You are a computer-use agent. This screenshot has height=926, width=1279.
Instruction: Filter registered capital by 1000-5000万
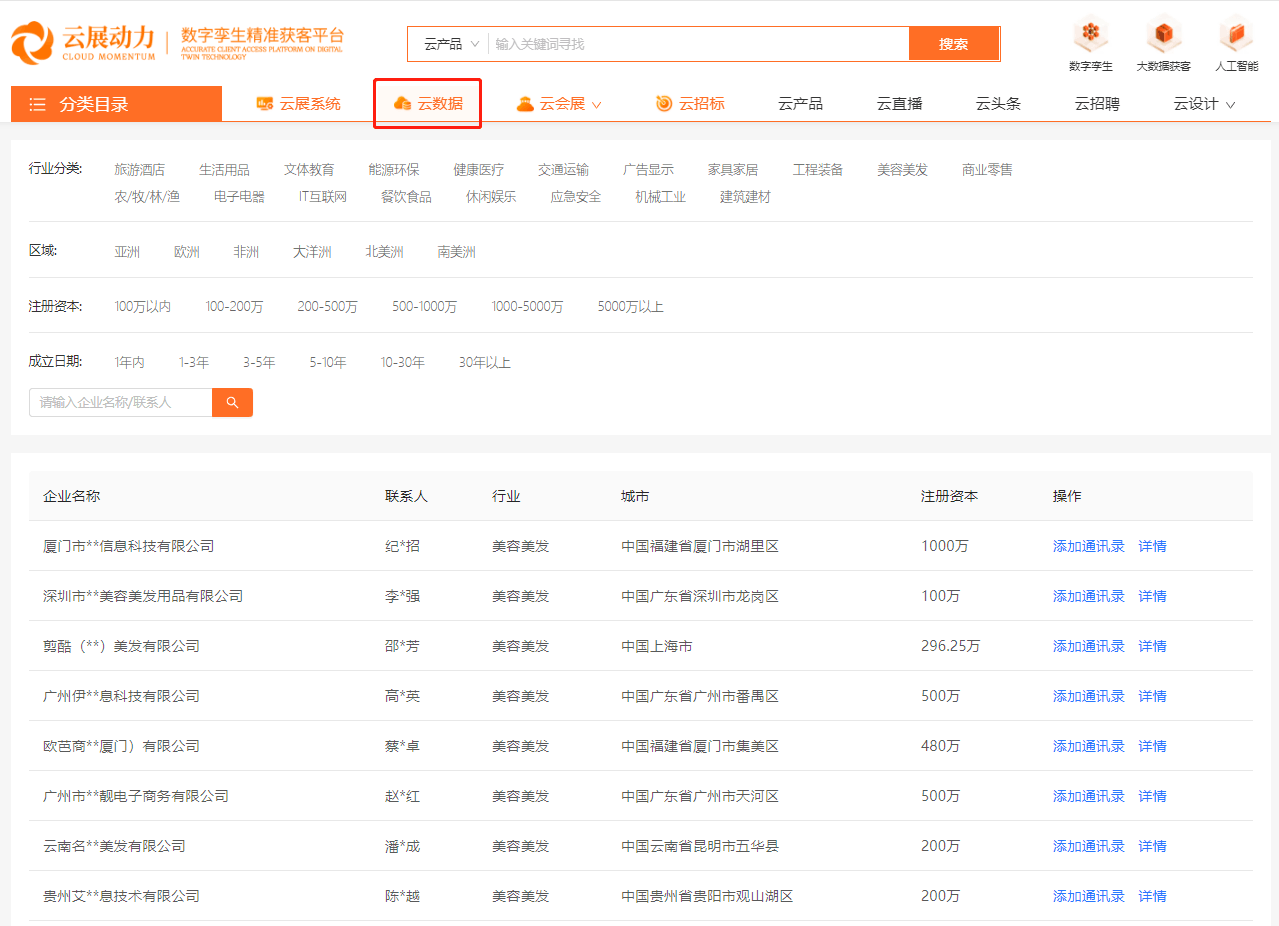tap(528, 306)
